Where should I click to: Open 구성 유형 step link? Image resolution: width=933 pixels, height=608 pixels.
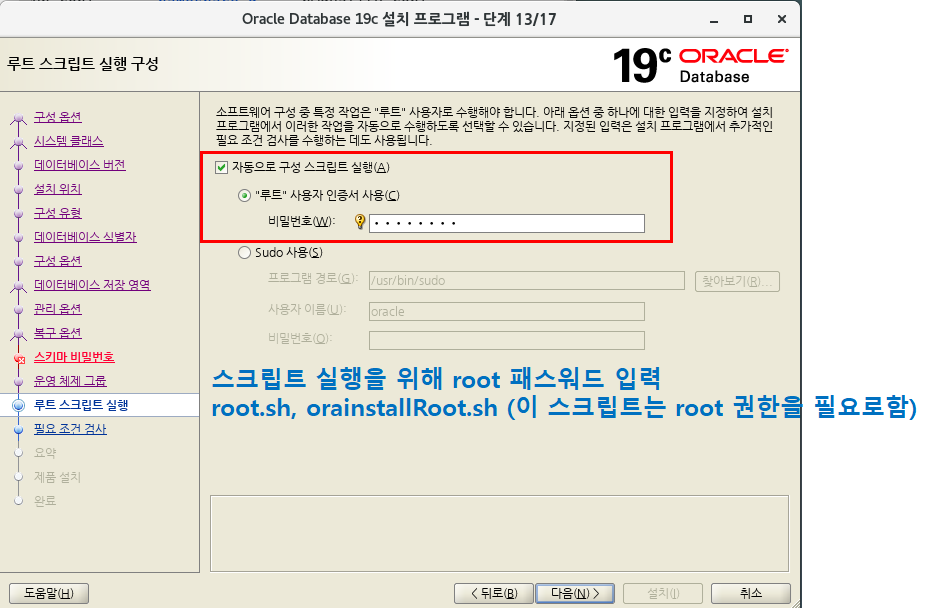click(x=58, y=213)
